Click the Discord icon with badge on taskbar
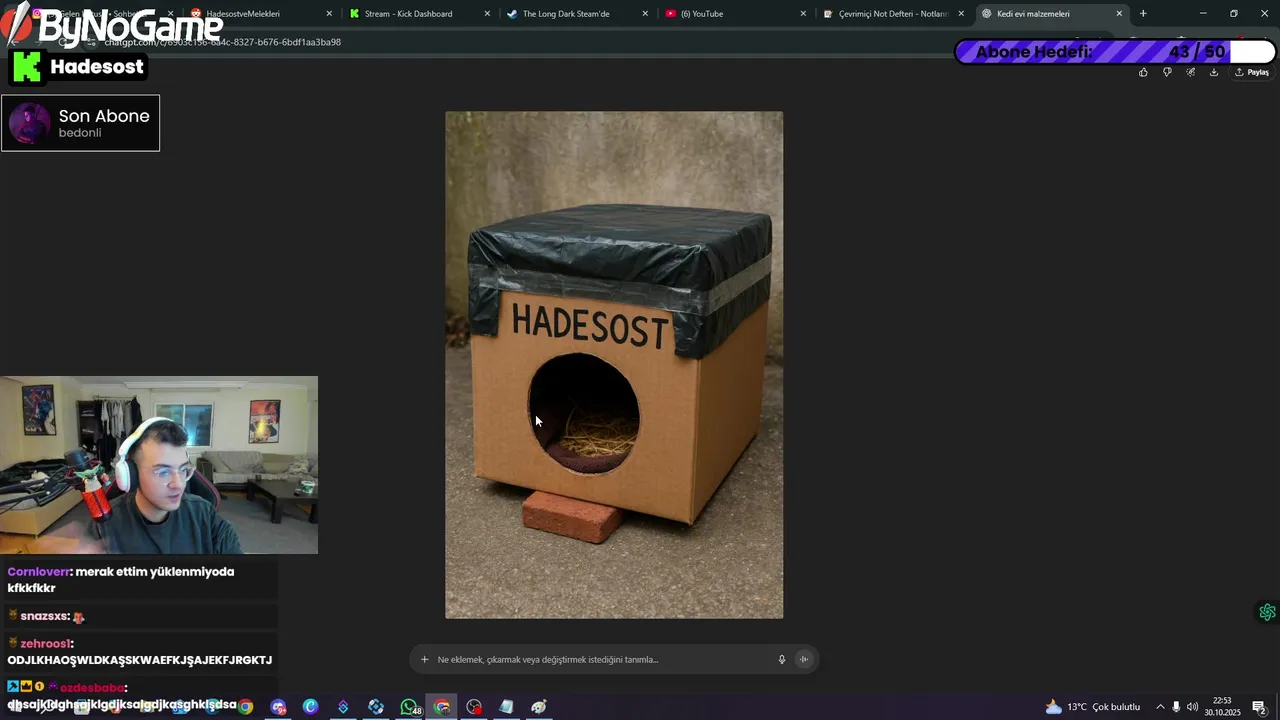 278,707
